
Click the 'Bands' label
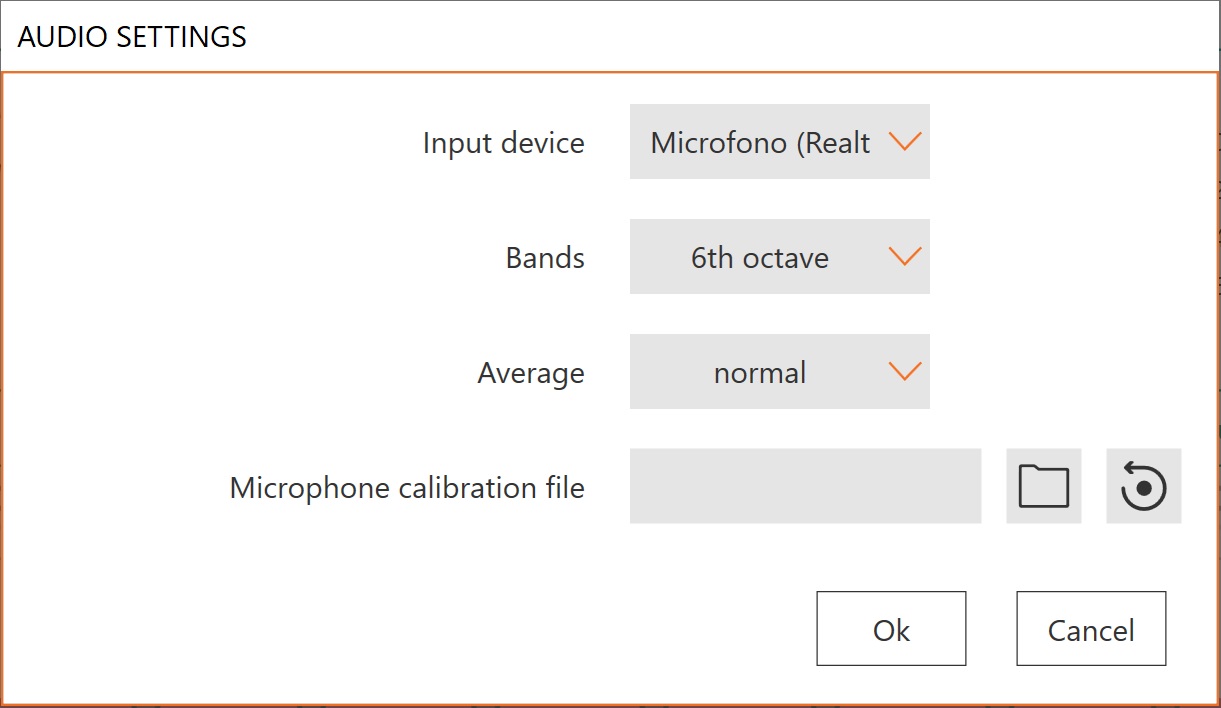pyautogui.click(x=545, y=258)
